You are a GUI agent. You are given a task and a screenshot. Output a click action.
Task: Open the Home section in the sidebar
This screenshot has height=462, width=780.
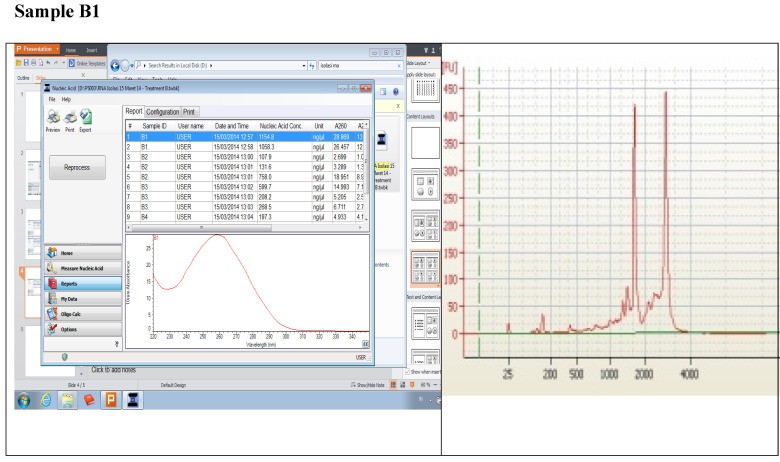(83, 253)
